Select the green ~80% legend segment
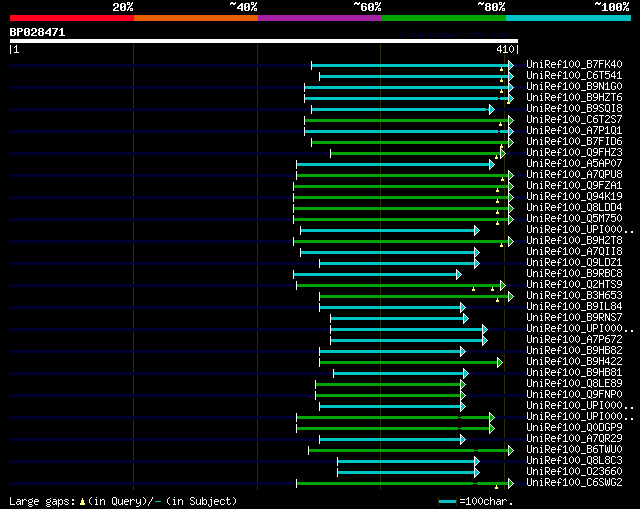640x509 pixels. point(443,18)
